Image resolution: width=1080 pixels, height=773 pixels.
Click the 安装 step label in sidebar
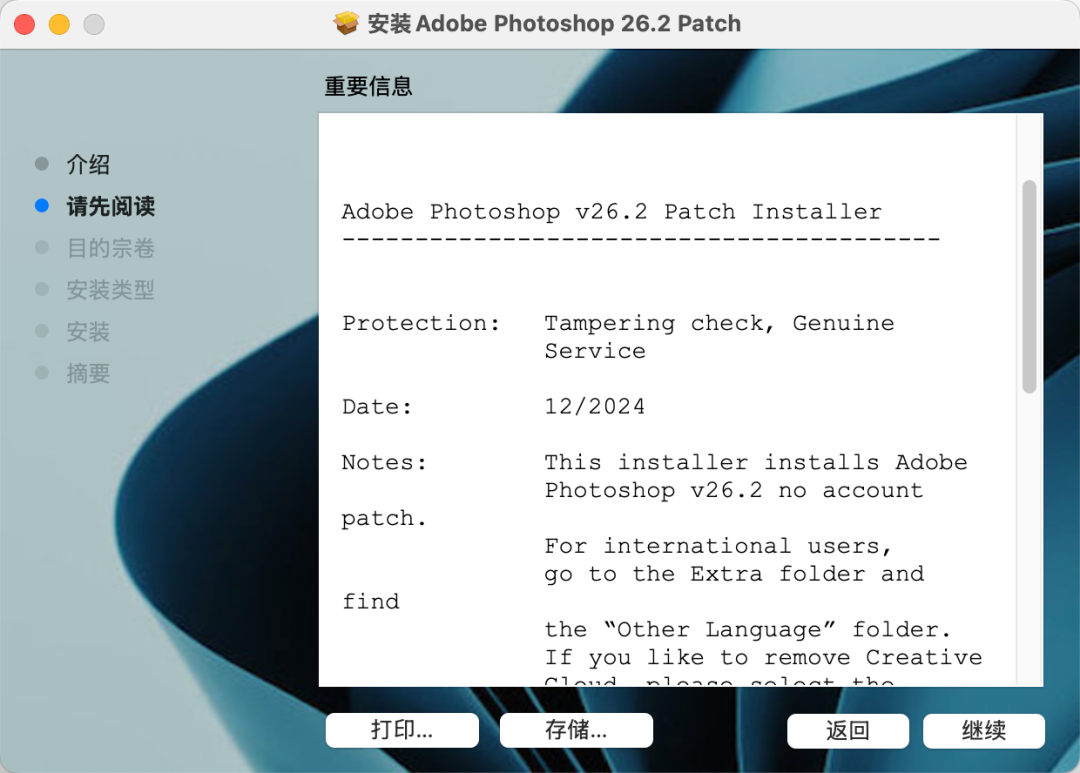(x=88, y=332)
